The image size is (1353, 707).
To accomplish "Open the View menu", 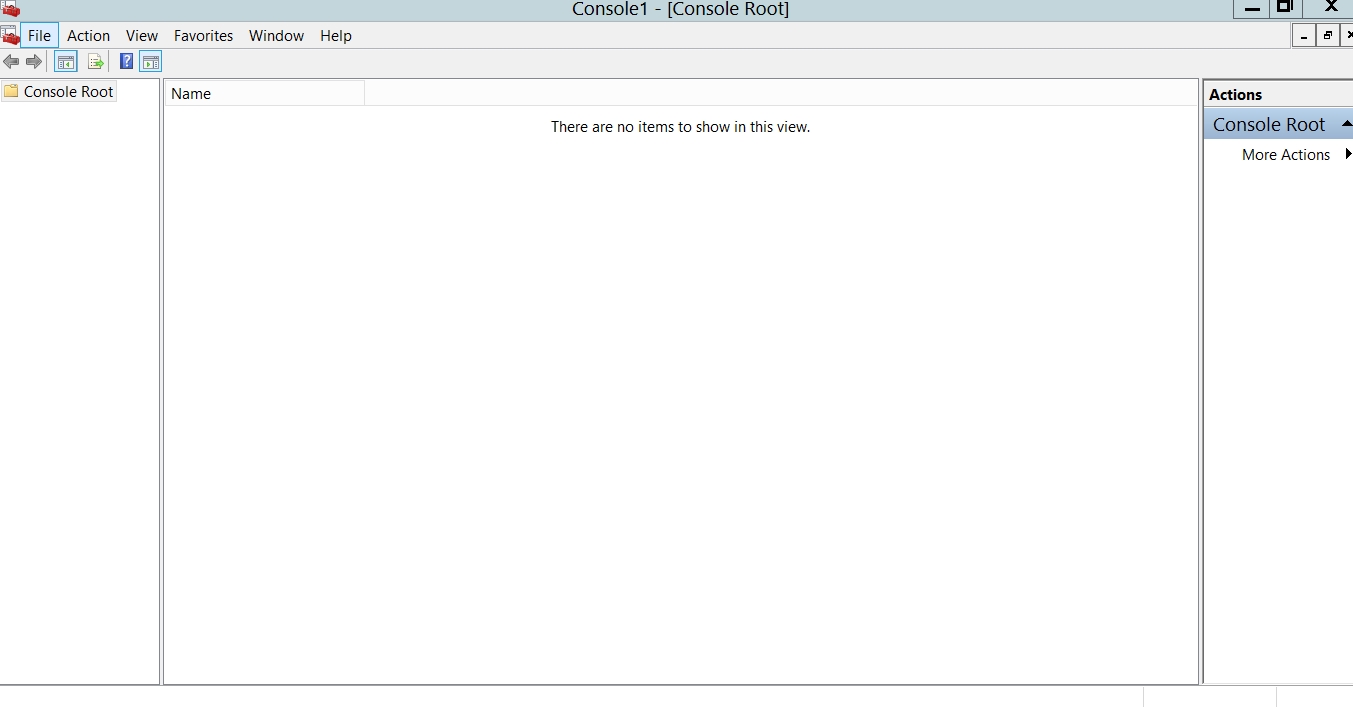I will [142, 36].
